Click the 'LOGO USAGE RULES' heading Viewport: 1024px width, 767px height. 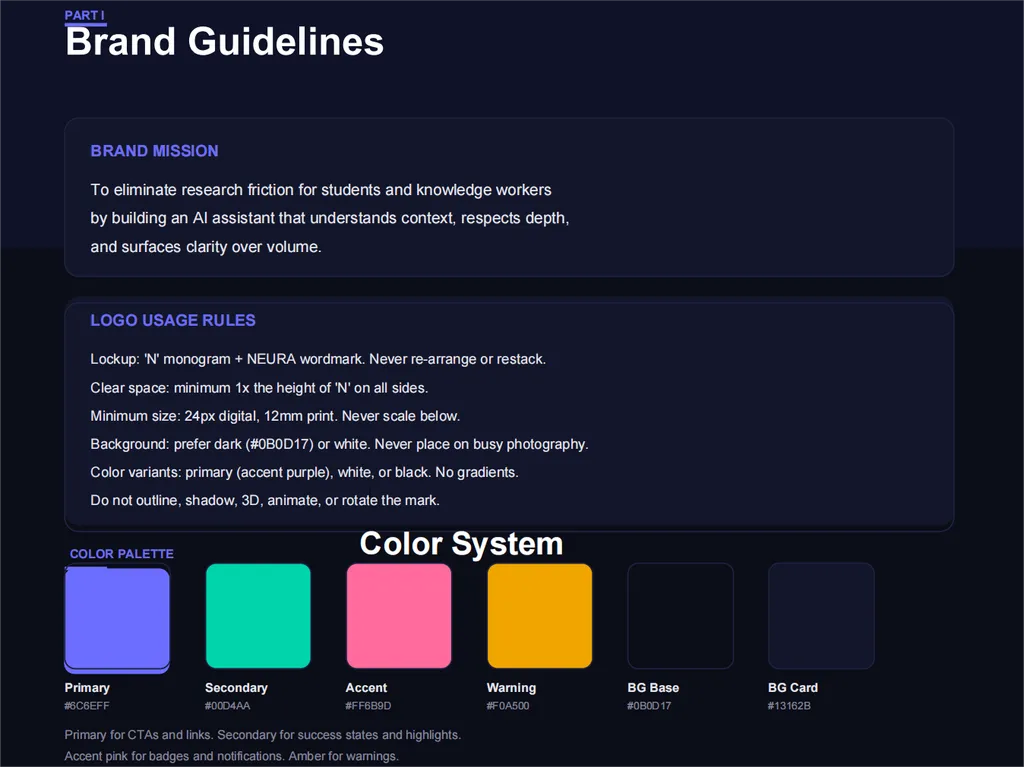[173, 320]
